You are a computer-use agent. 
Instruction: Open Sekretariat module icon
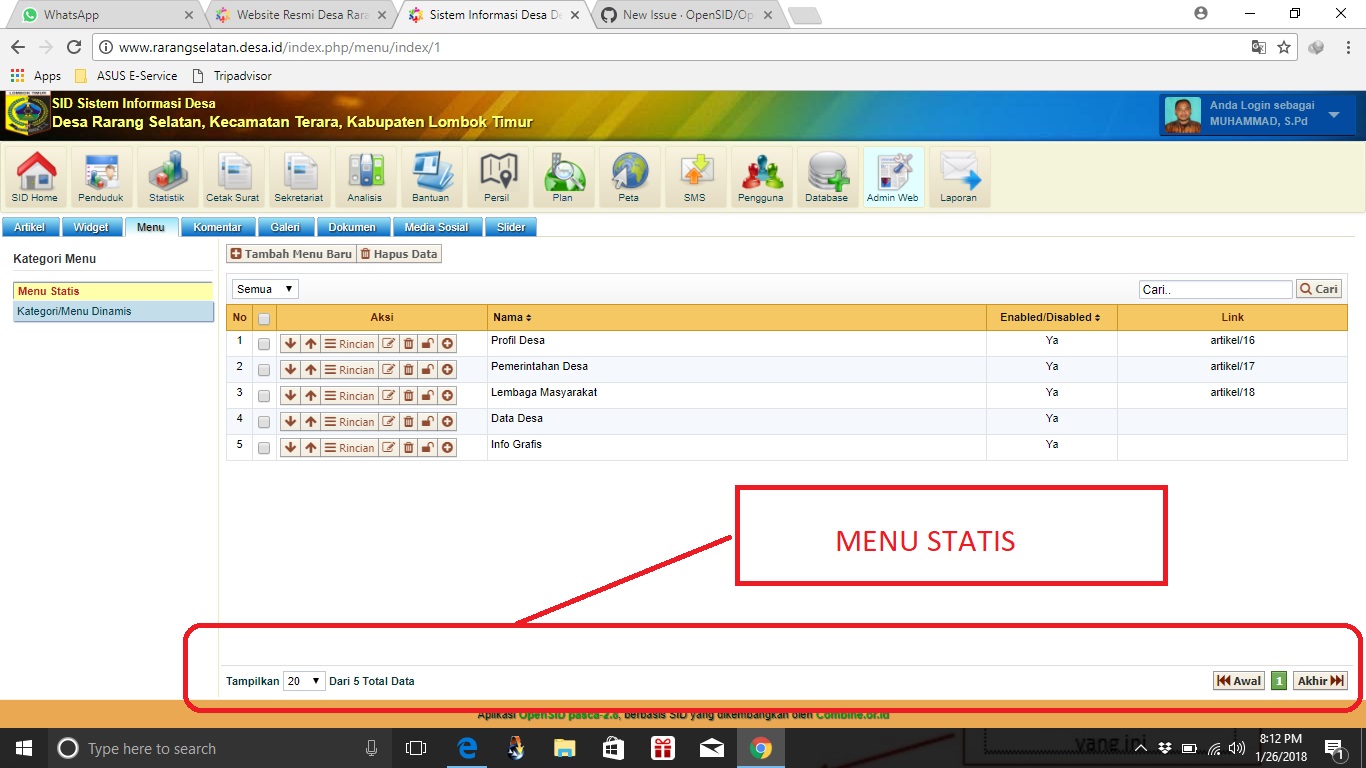(x=299, y=177)
